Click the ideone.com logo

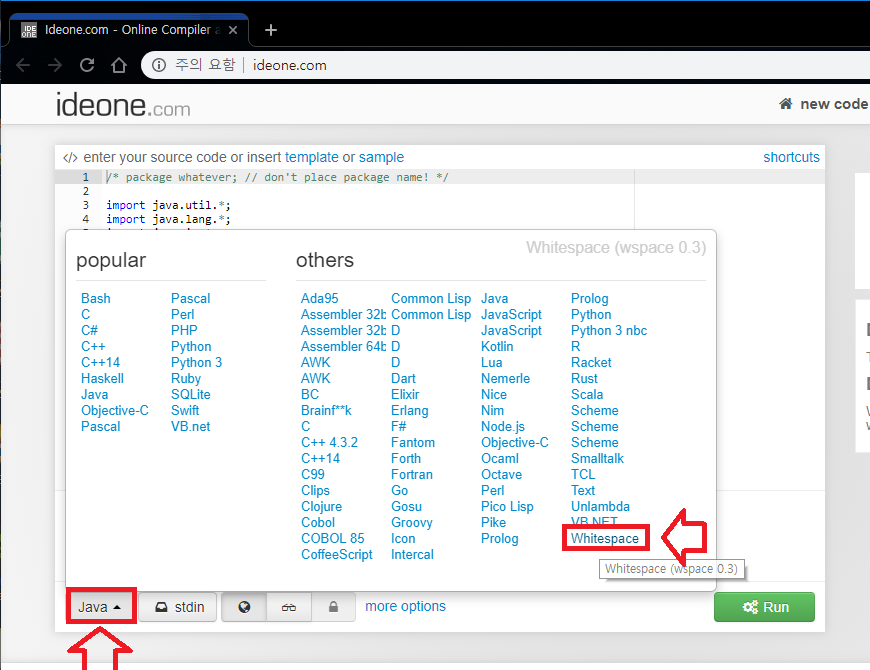(123, 105)
